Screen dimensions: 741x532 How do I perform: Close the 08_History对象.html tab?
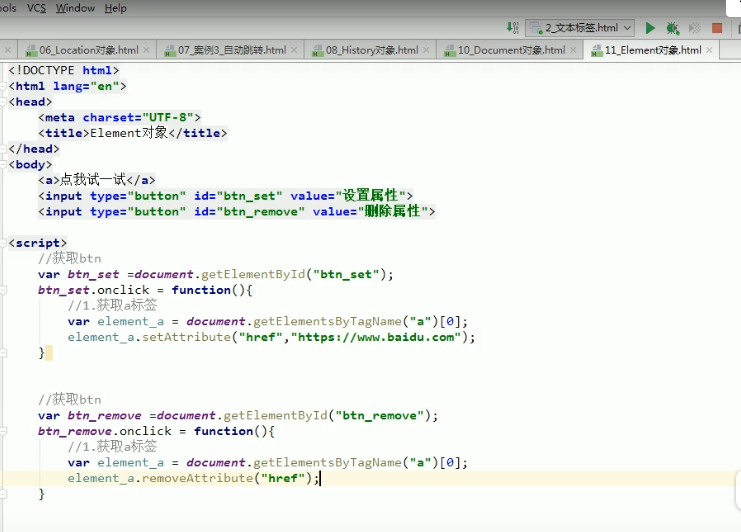point(426,50)
